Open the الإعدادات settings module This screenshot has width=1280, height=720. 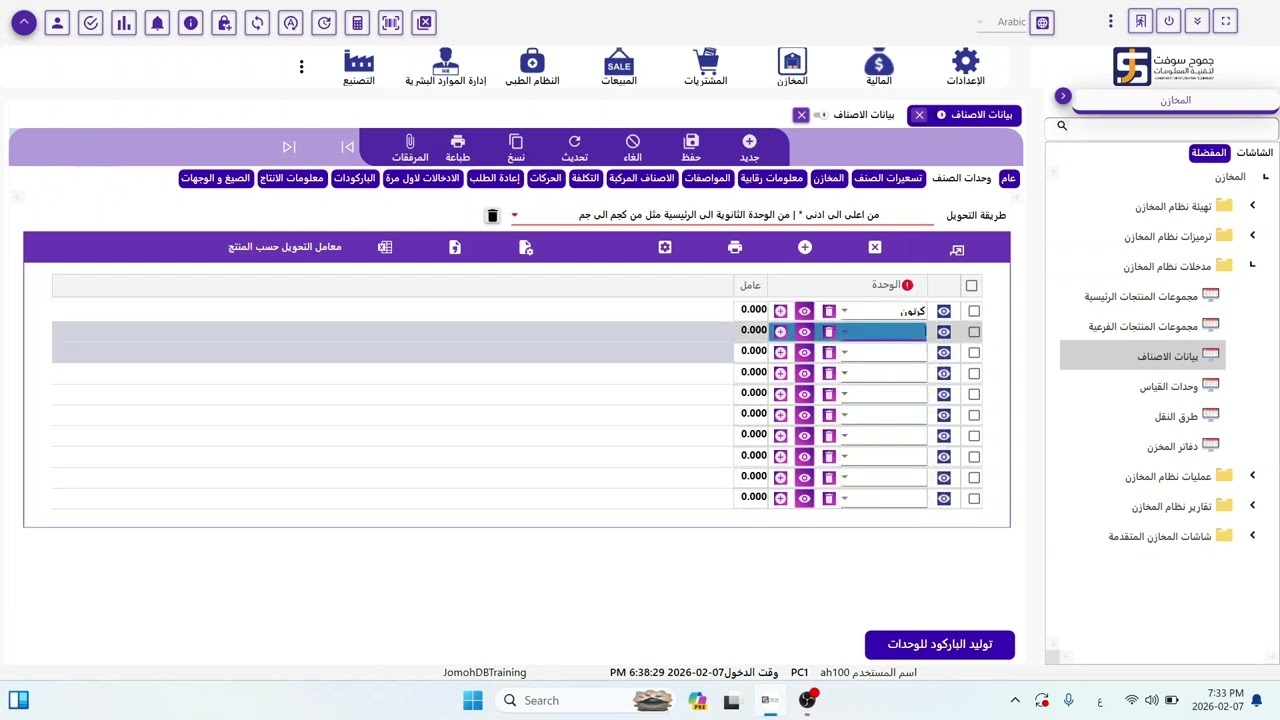[966, 67]
